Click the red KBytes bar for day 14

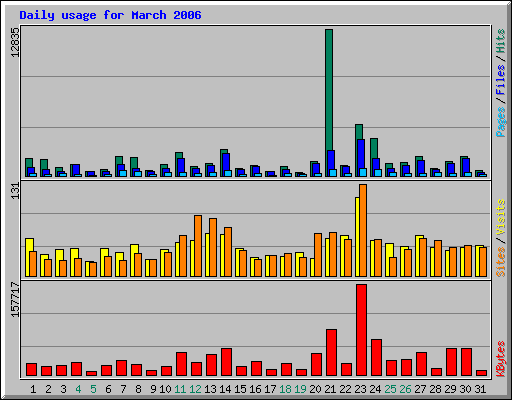tap(226, 362)
